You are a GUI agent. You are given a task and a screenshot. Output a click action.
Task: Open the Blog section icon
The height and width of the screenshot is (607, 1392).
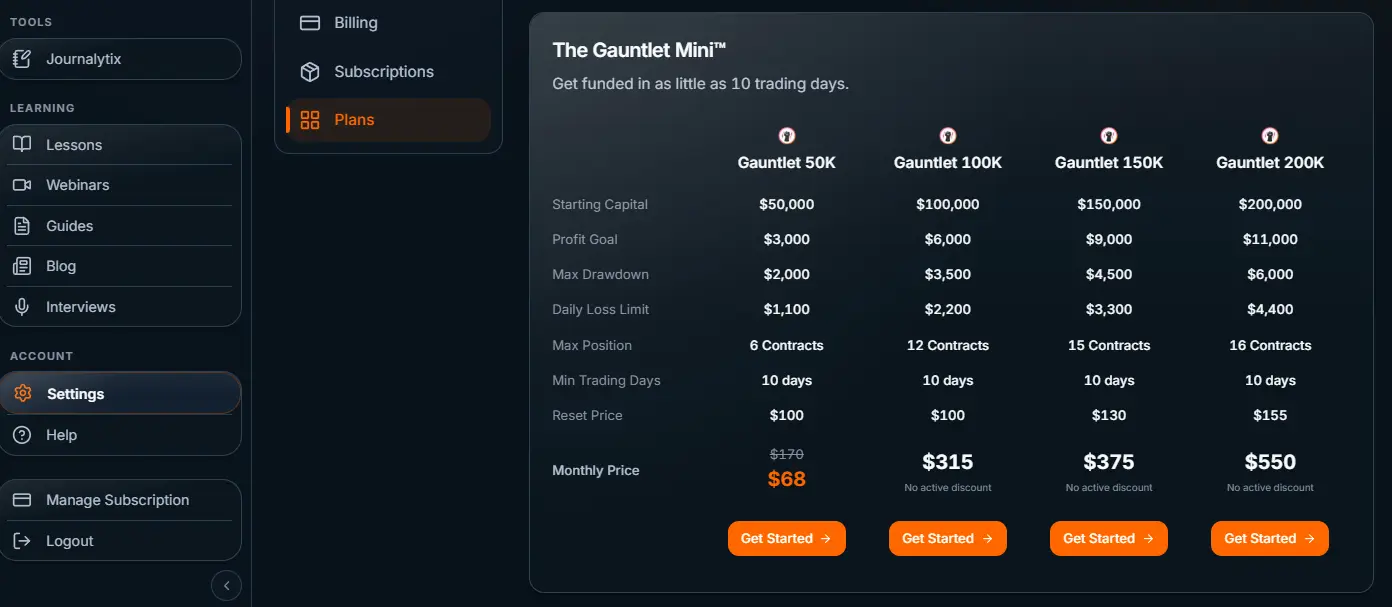tap(22, 265)
